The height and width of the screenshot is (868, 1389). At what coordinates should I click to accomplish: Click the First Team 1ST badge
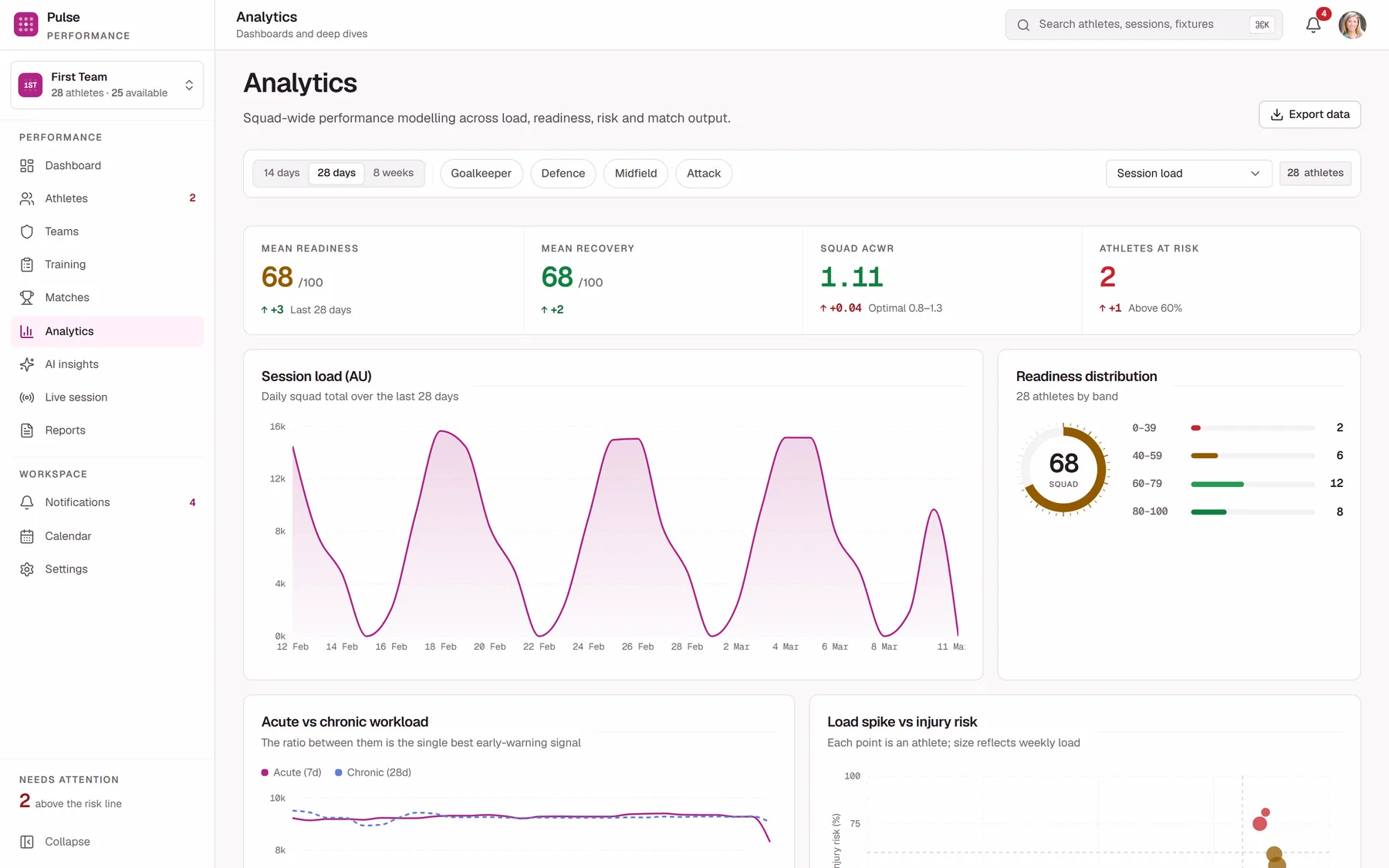pos(31,85)
